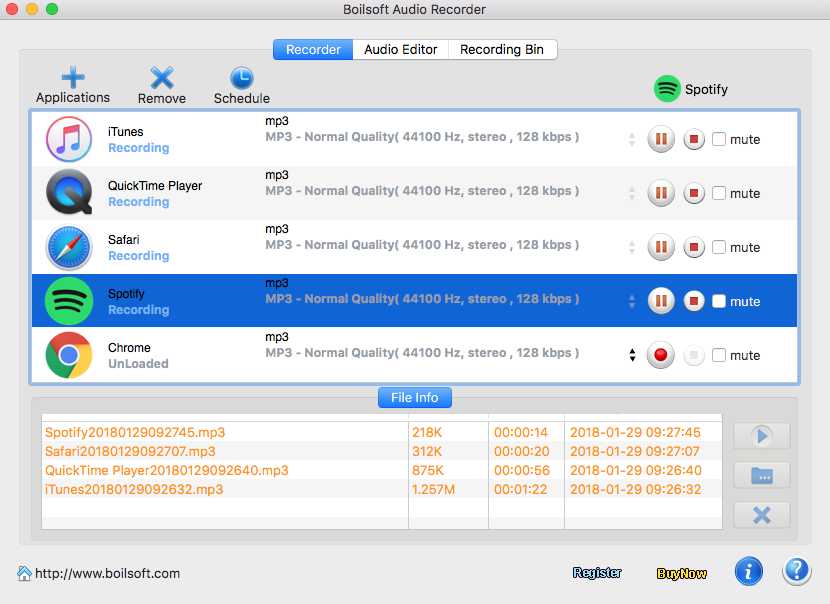Select QuickTime Player20180129092640.mp3 file row
830x604 pixels.
382,470
